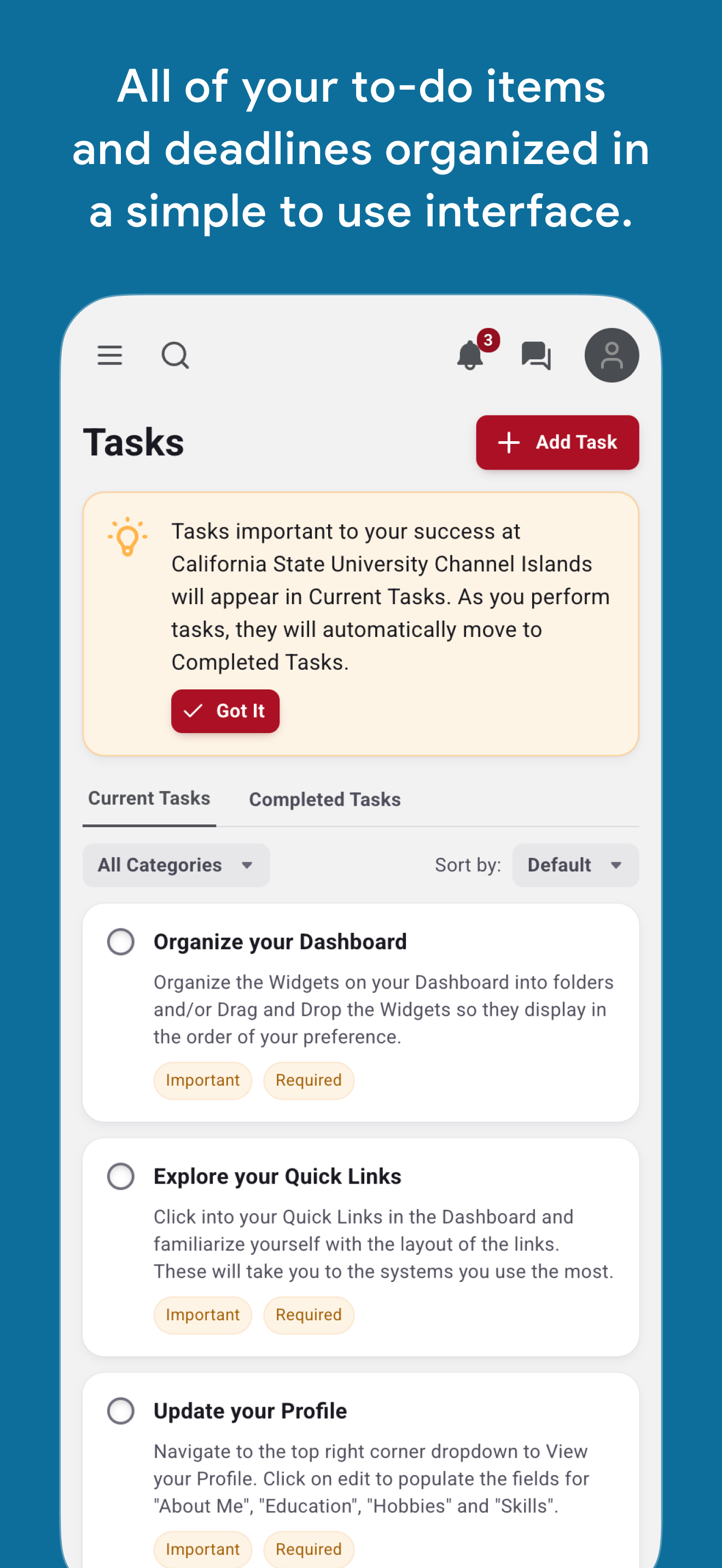Switch to the Completed Tasks tab
722x1568 pixels.
coord(324,799)
